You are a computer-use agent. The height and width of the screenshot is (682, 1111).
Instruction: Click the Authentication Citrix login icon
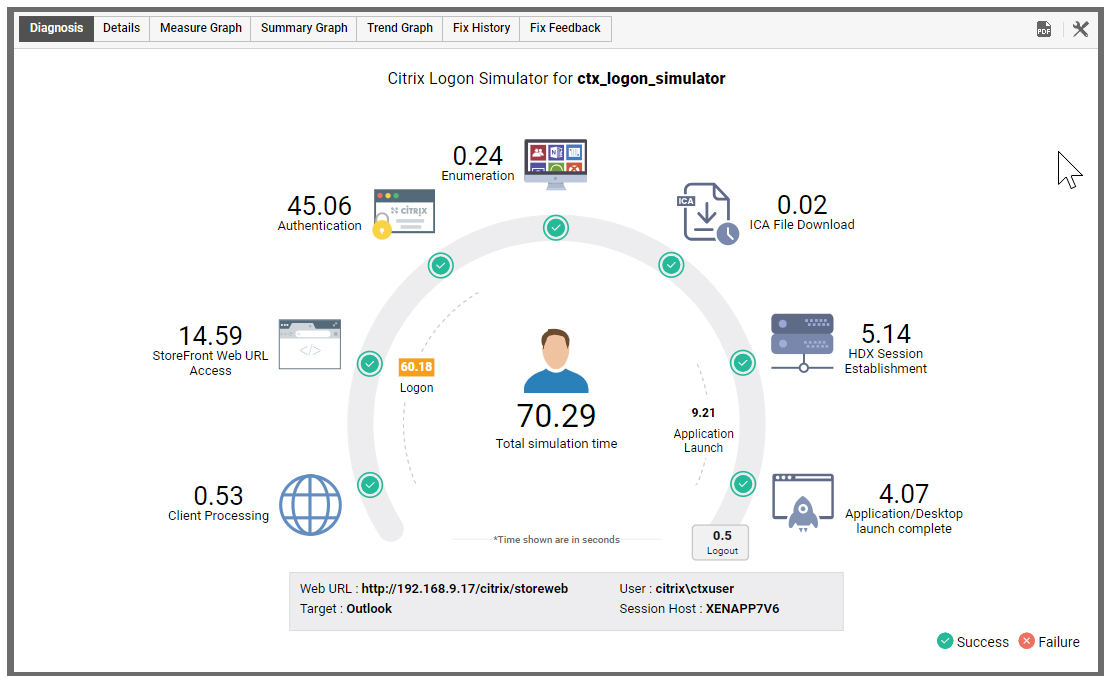(x=404, y=213)
